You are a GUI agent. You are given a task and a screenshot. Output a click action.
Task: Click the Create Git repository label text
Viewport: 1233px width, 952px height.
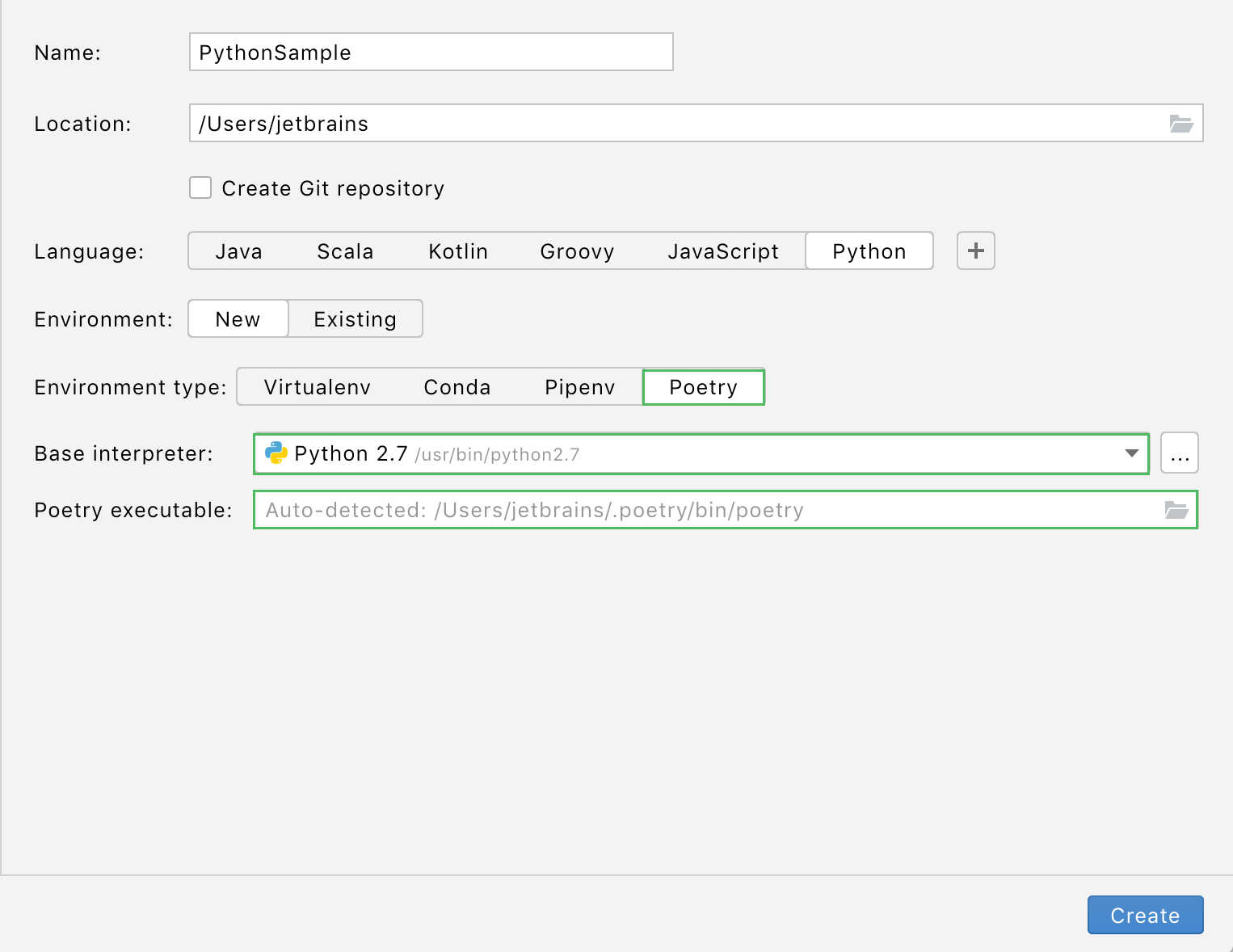coord(333,188)
